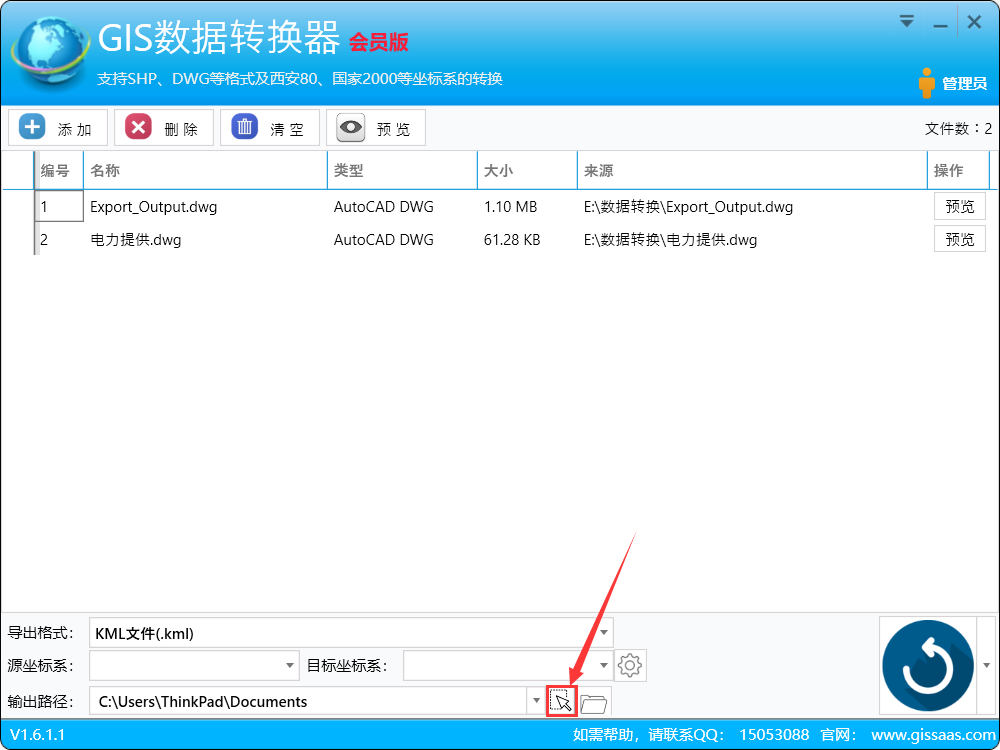Open the title bar dropdown menu arrow

pos(906,22)
